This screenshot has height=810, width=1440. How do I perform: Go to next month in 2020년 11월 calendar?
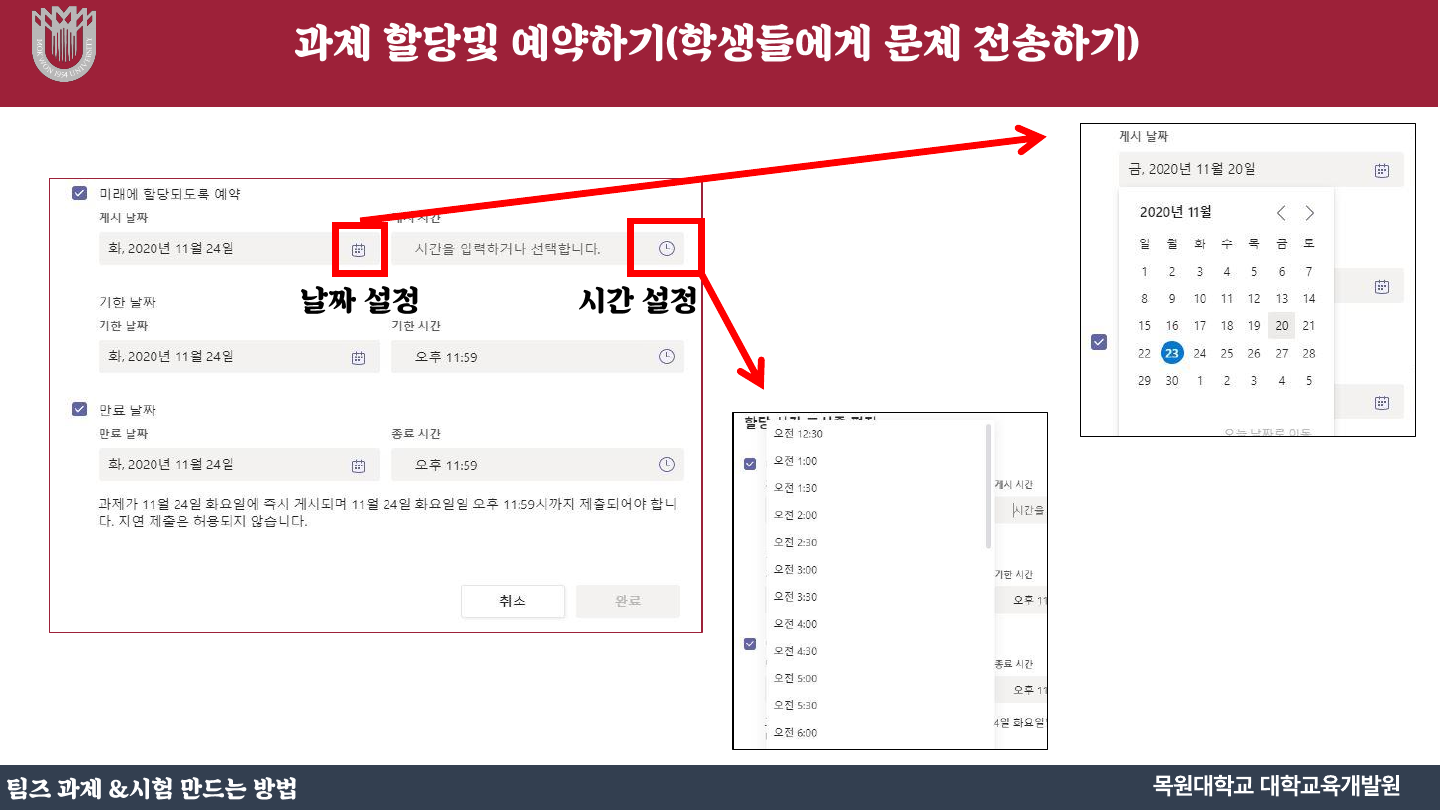(x=1310, y=213)
